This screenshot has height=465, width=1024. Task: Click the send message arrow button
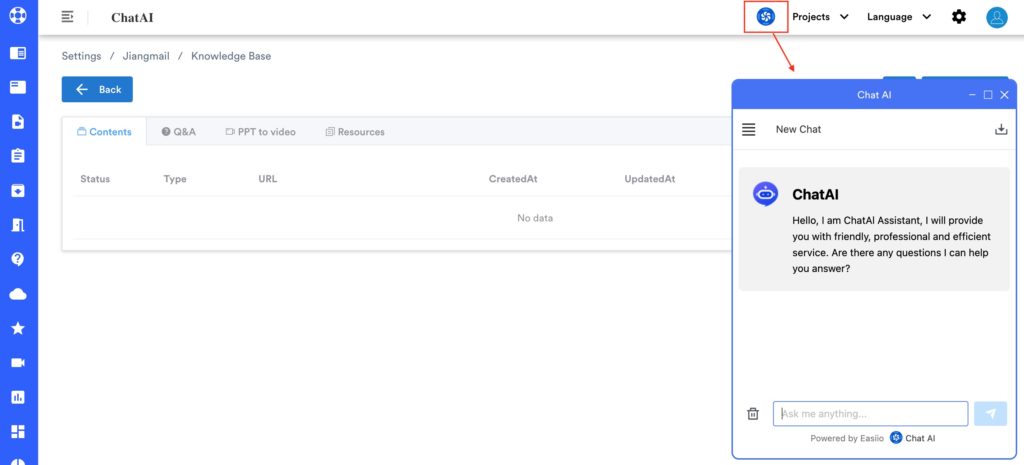(x=990, y=414)
